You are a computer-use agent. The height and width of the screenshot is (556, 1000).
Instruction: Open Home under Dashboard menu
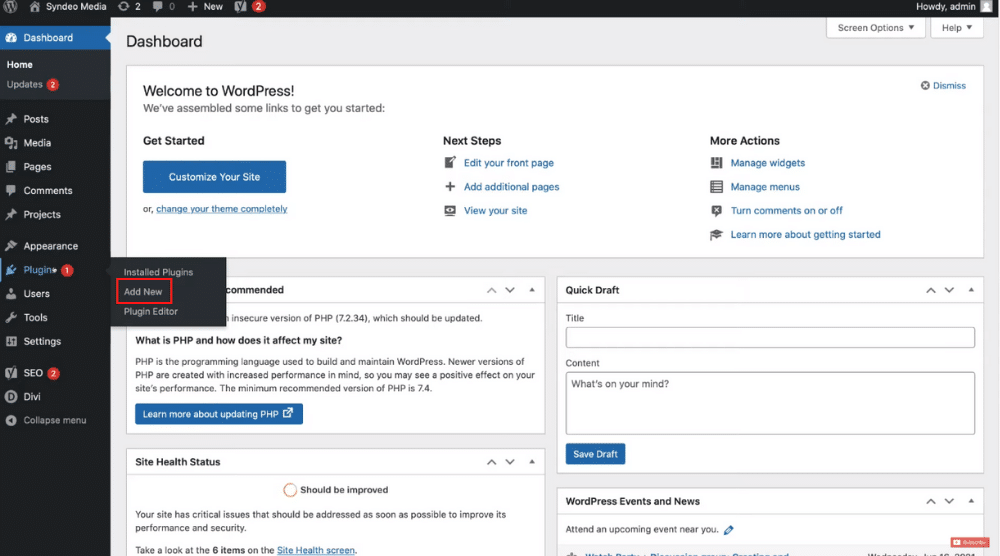pyautogui.click(x=20, y=64)
